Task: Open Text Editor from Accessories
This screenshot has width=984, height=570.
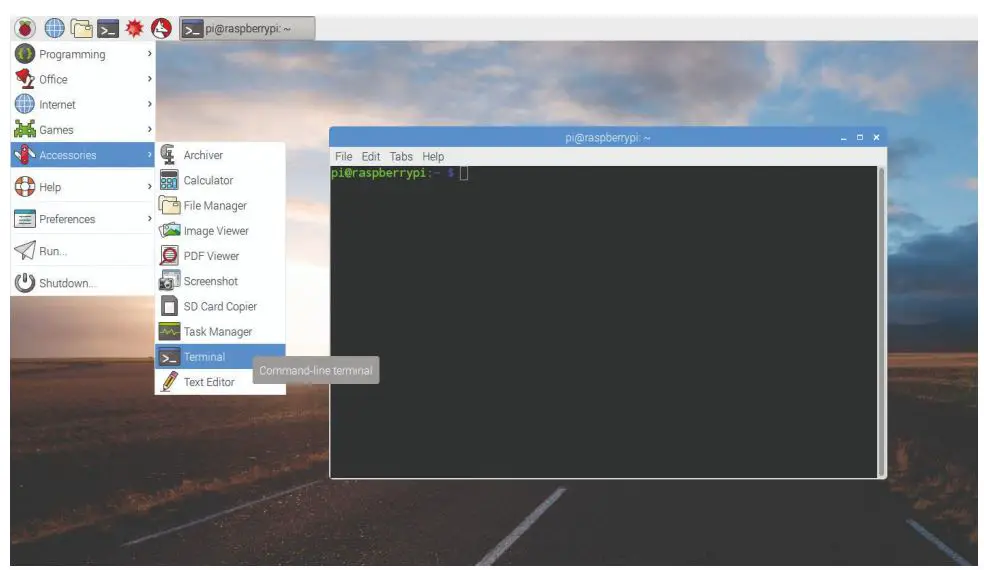Action: pyautogui.click(x=220, y=382)
